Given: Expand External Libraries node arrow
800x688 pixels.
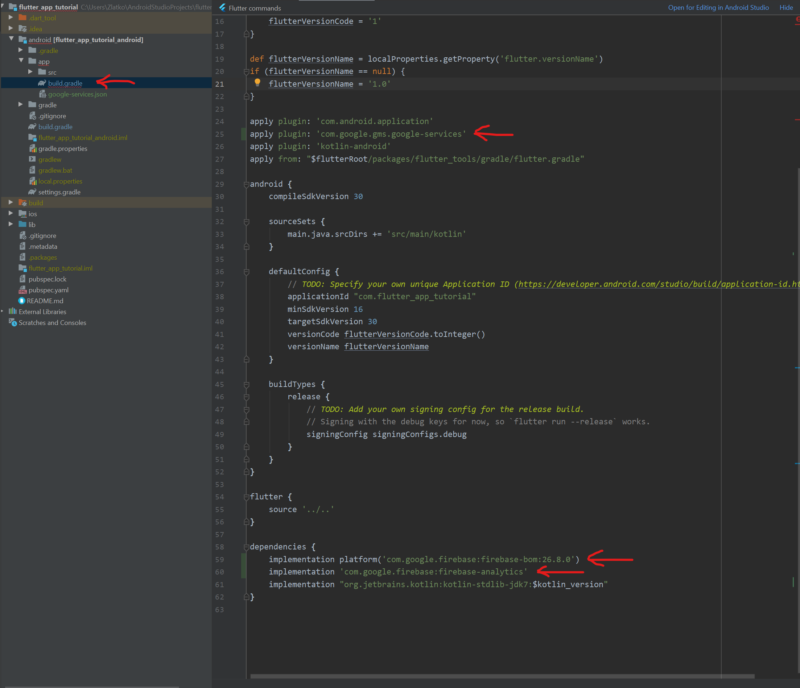Looking at the screenshot, I should [3, 311].
